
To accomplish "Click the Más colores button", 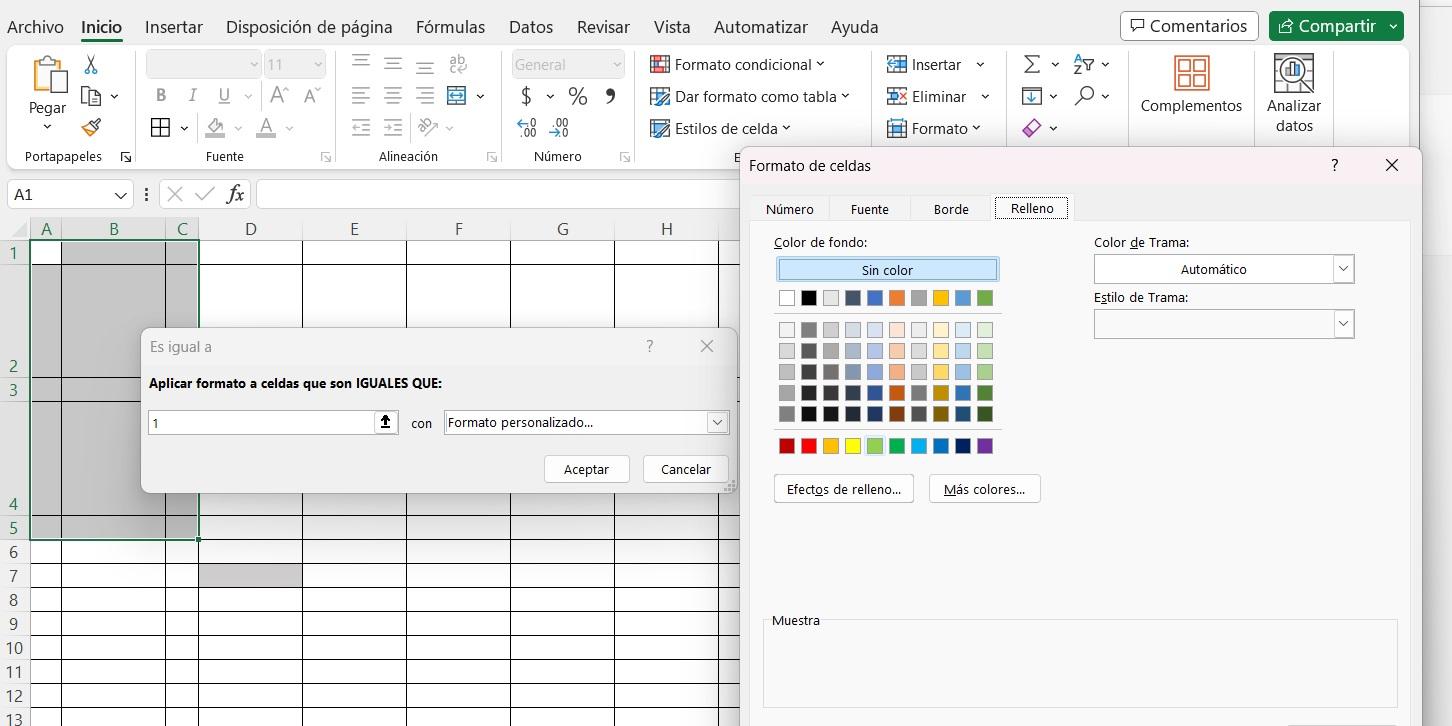I will (x=985, y=489).
